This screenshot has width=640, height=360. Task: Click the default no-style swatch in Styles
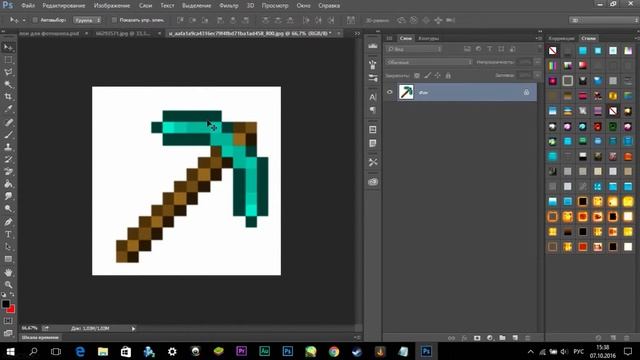tap(553, 51)
